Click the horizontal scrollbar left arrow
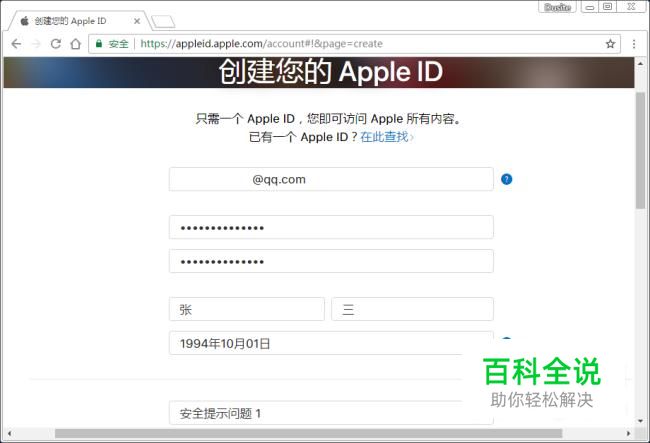 (x=9, y=433)
